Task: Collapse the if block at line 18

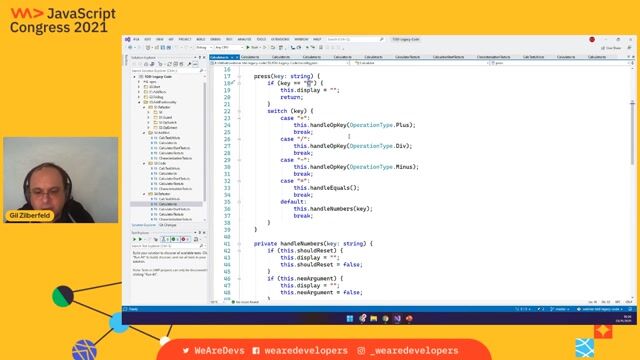Action: click(239, 83)
